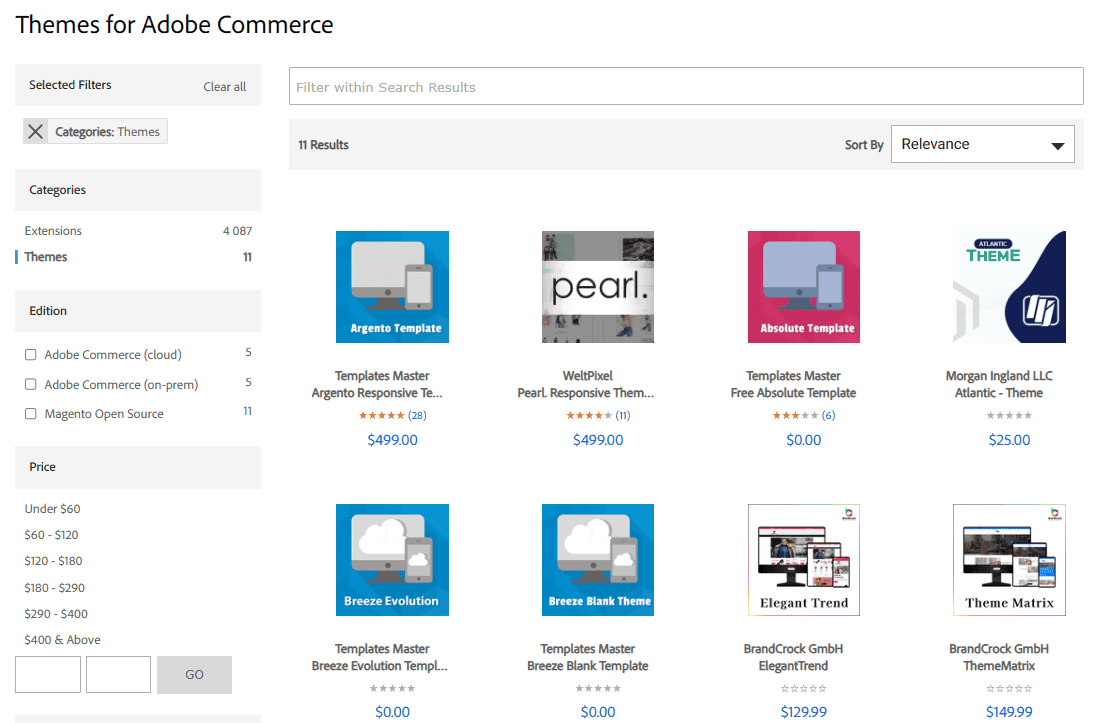1103x723 pixels.
Task: Open the Atlantic Theme thumbnail
Action: click(1009, 287)
